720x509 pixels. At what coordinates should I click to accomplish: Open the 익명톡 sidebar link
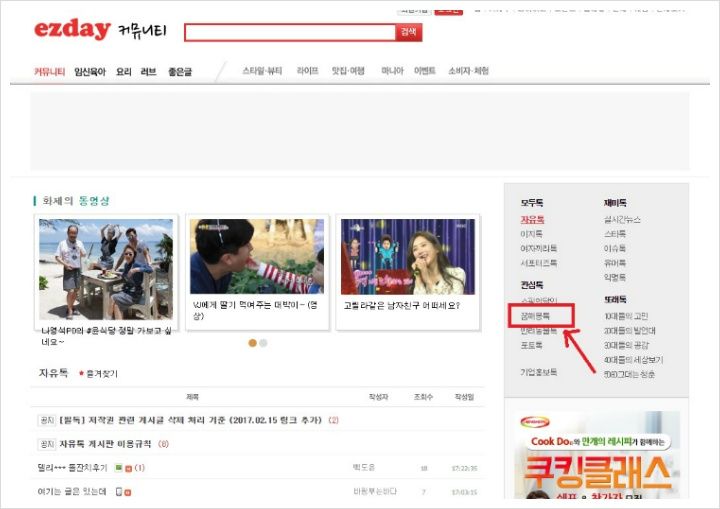tap(615, 277)
